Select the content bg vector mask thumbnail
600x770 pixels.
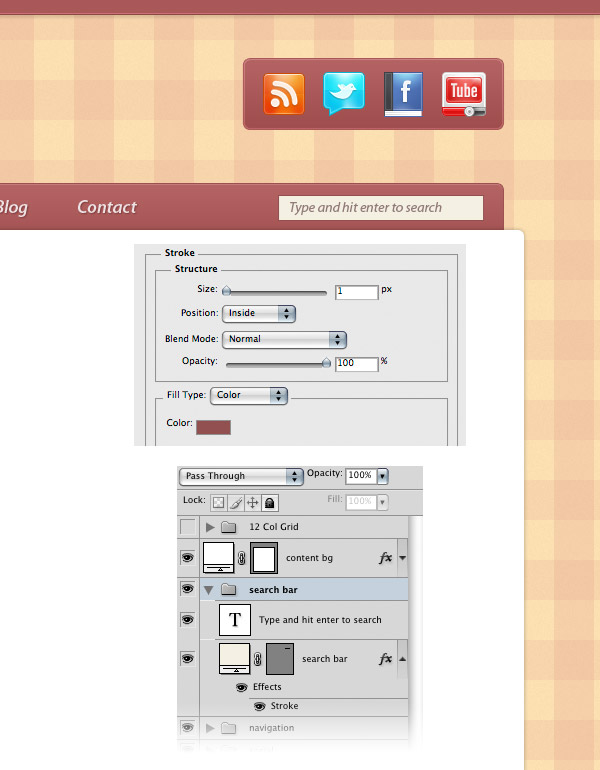point(264,558)
